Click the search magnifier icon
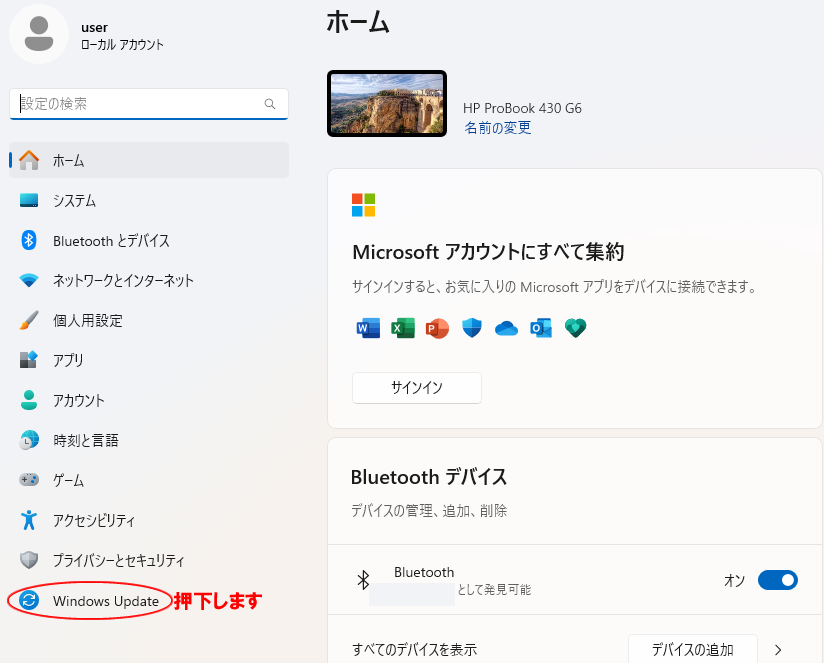This screenshot has height=663, width=824. click(270, 104)
